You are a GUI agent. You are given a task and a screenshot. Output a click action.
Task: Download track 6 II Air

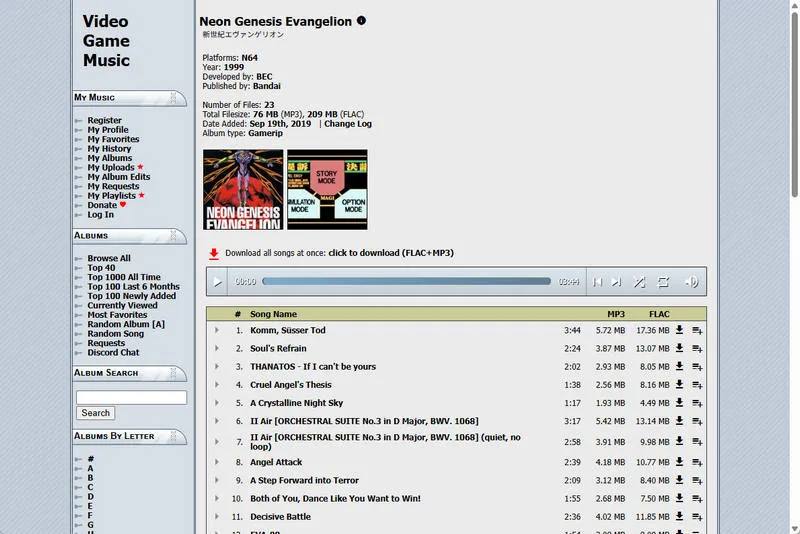point(679,421)
